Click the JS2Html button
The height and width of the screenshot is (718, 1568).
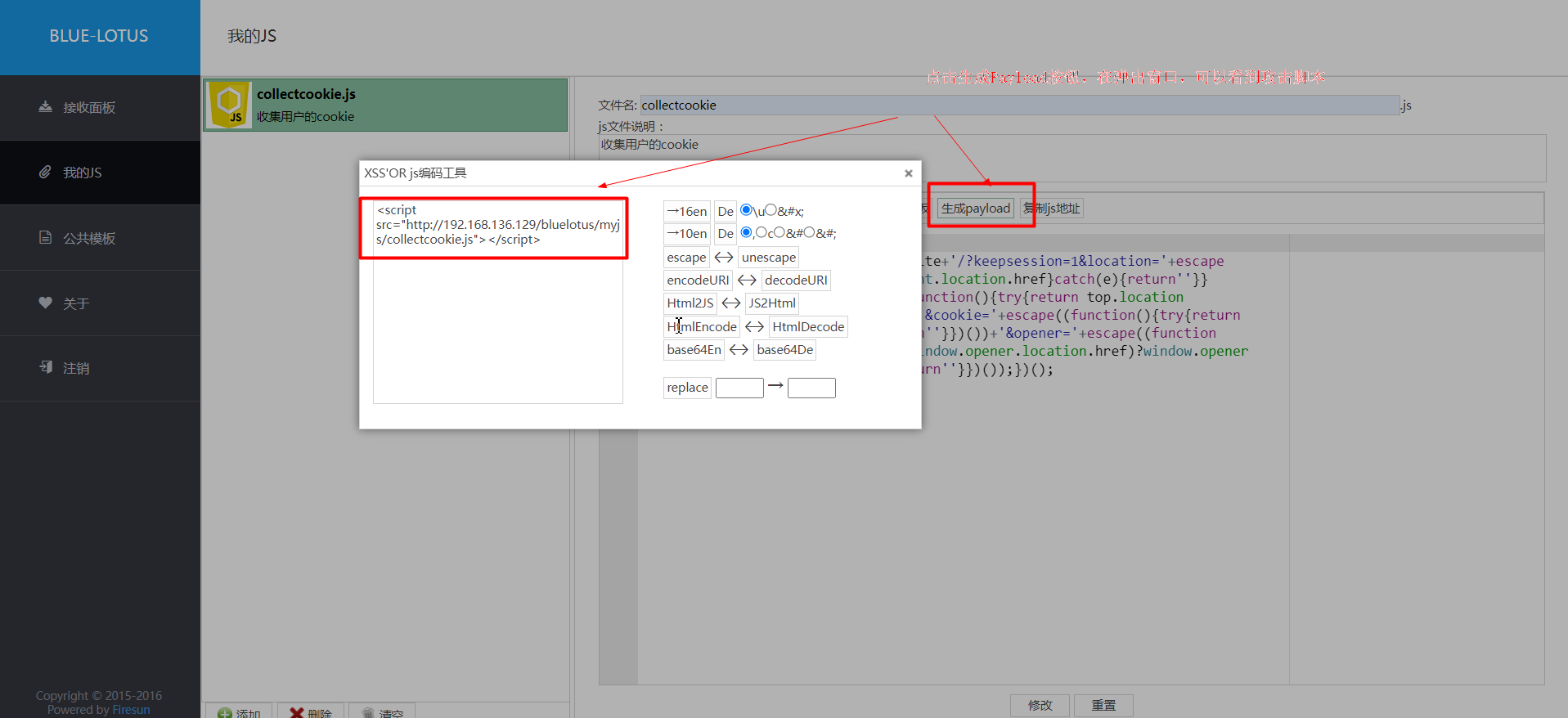pyautogui.click(x=772, y=303)
